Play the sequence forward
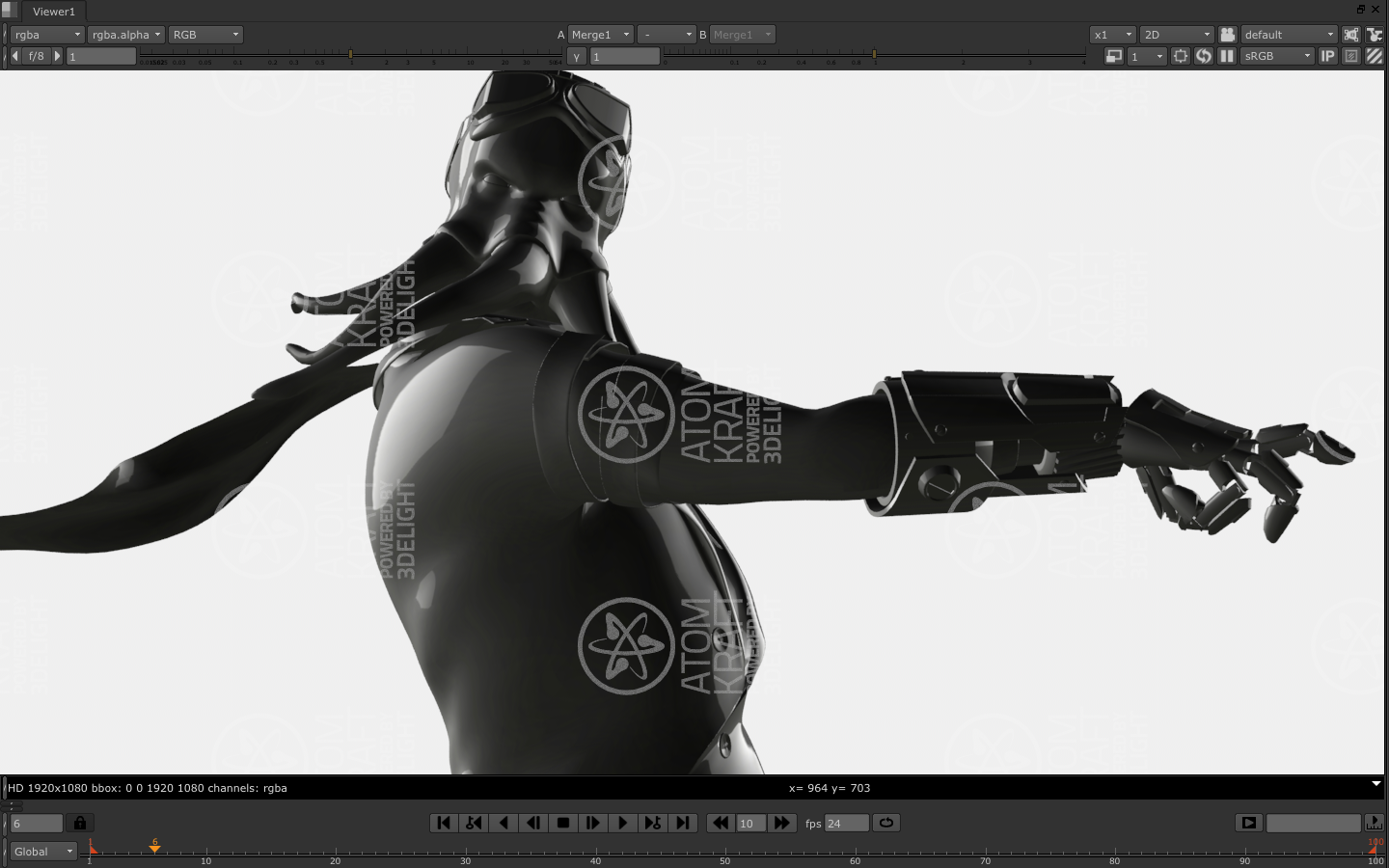Image resolution: width=1389 pixels, height=868 pixels. point(623,823)
